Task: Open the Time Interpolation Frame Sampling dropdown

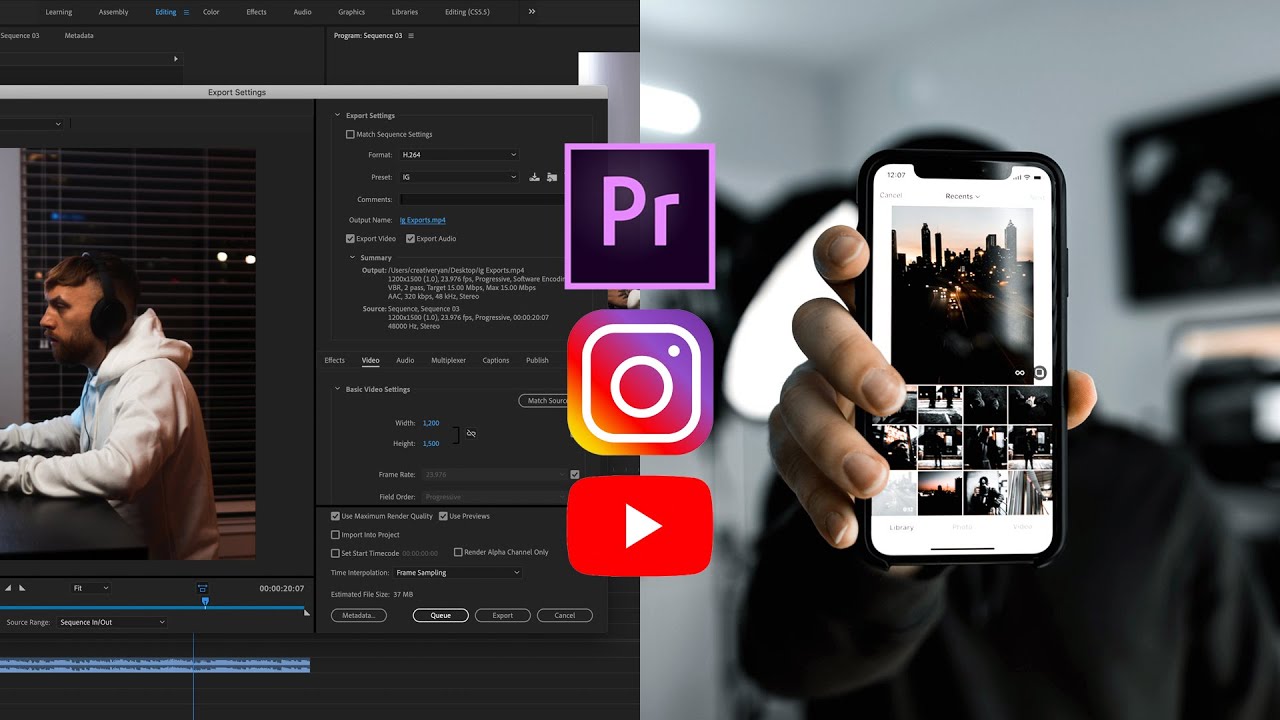Action: click(458, 573)
